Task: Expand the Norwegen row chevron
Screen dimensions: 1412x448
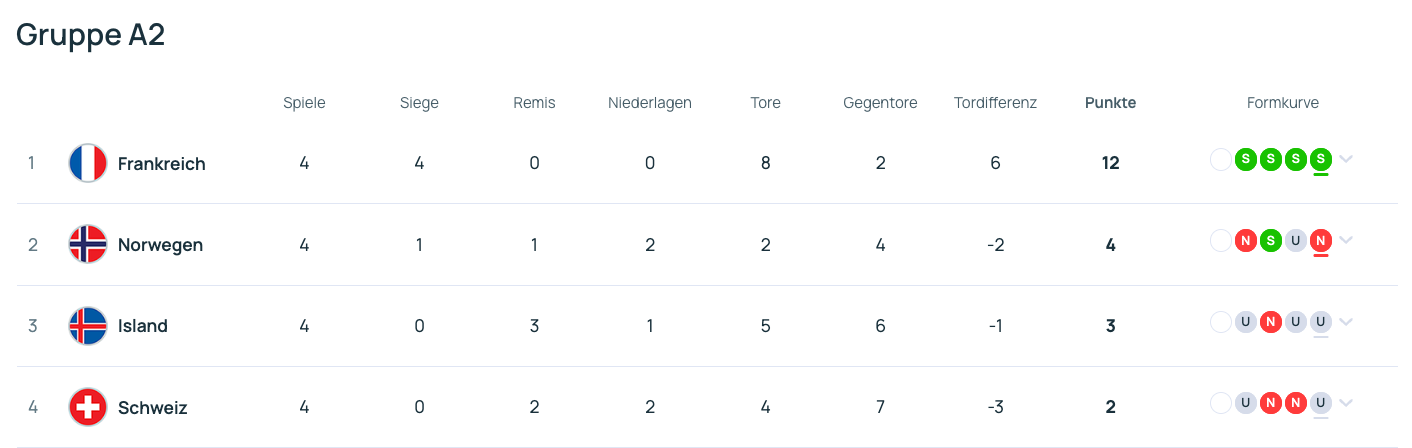Action: (1346, 240)
